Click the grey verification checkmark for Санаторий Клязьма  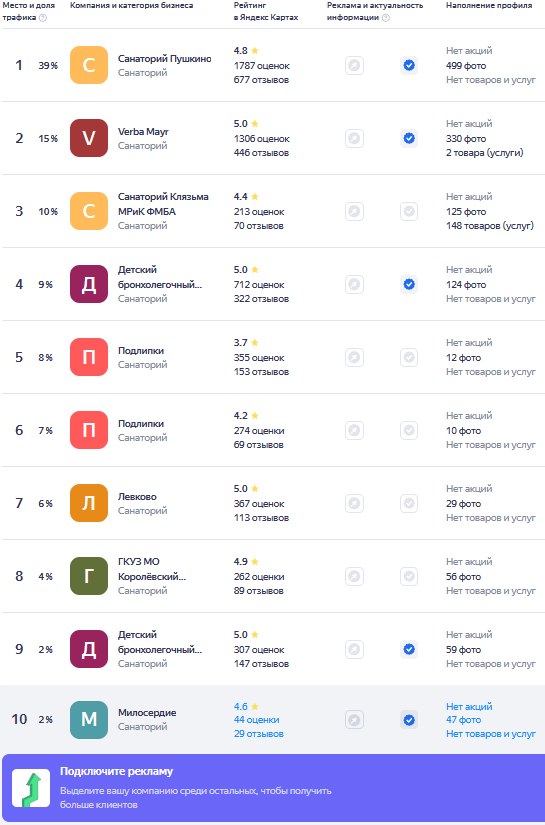(409, 212)
